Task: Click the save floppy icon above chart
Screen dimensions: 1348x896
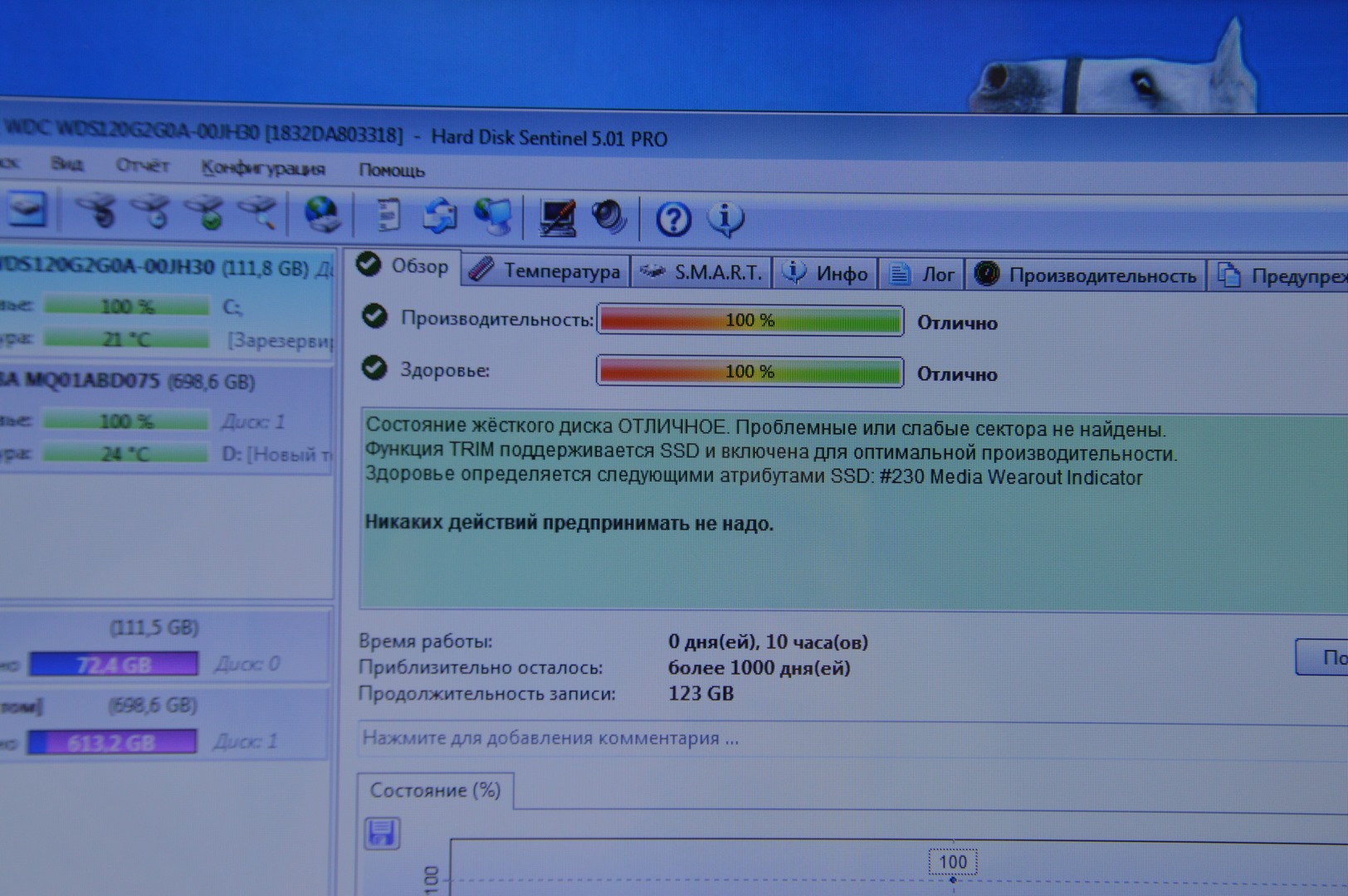Action: point(382,833)
